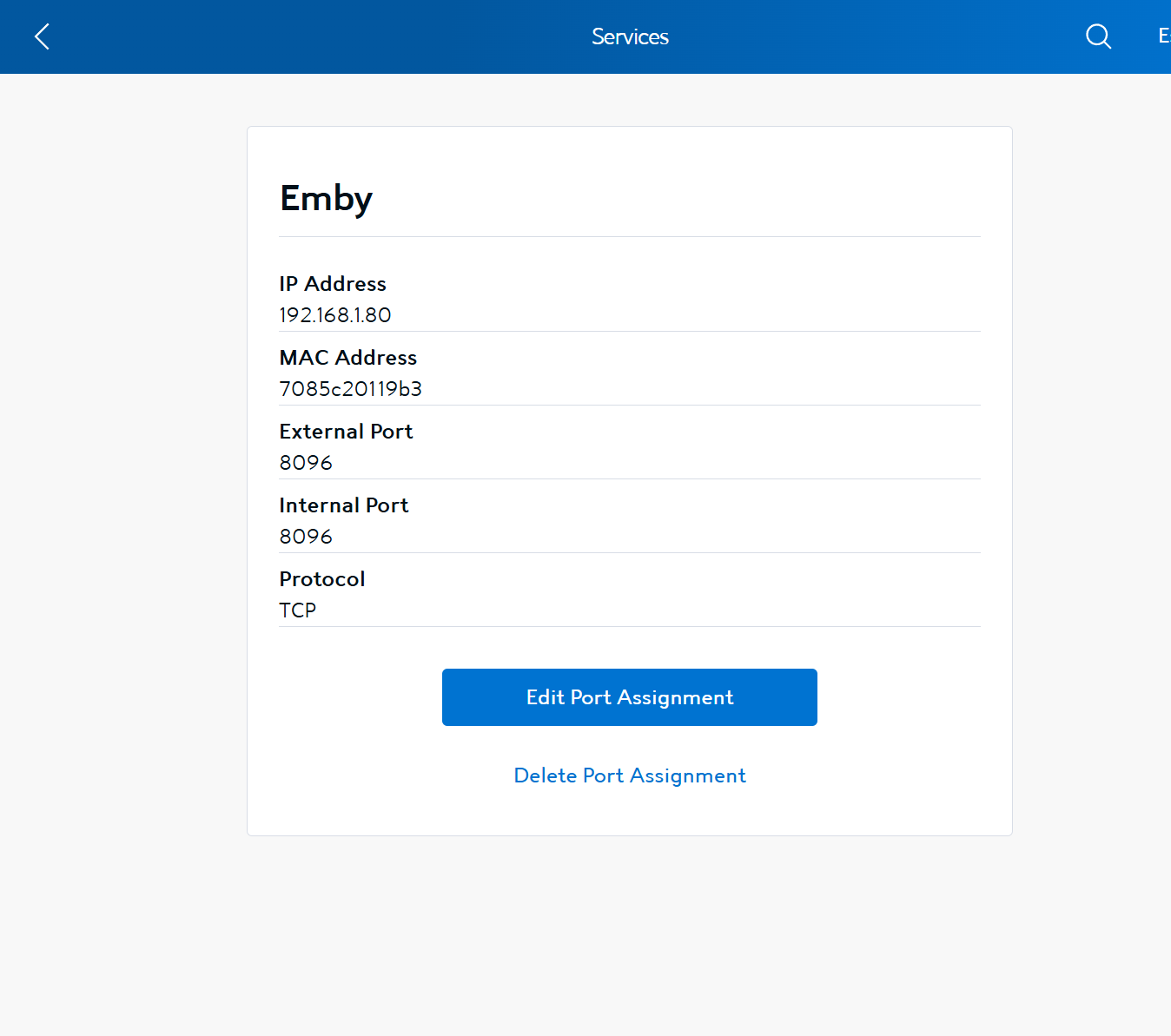Click the cut-off item beside the search icon
The image size is (1171, 1036).
point(1164,36)
